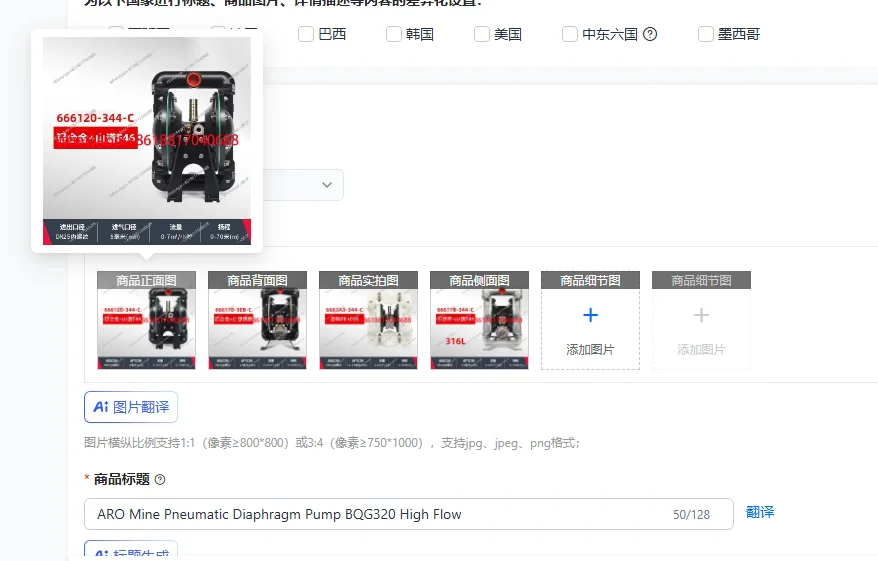Image resolution: width=878 pixels, height=561 pixels.
Task: Focus the 商品标题 input field
Action: click(x=409, y=514)
